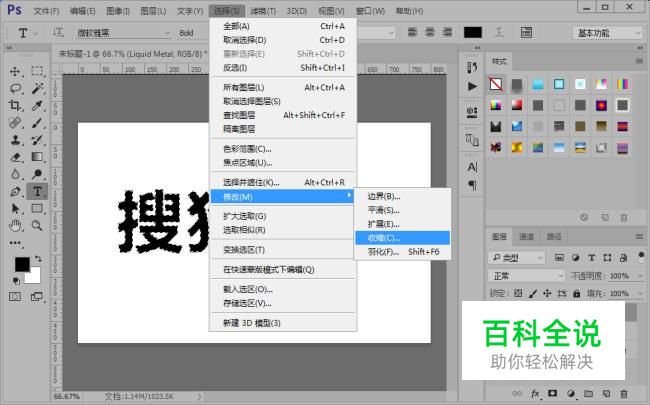650x405 pixels.
Task: Select the Path Selection arrow tool
Action: click(15, 209)
